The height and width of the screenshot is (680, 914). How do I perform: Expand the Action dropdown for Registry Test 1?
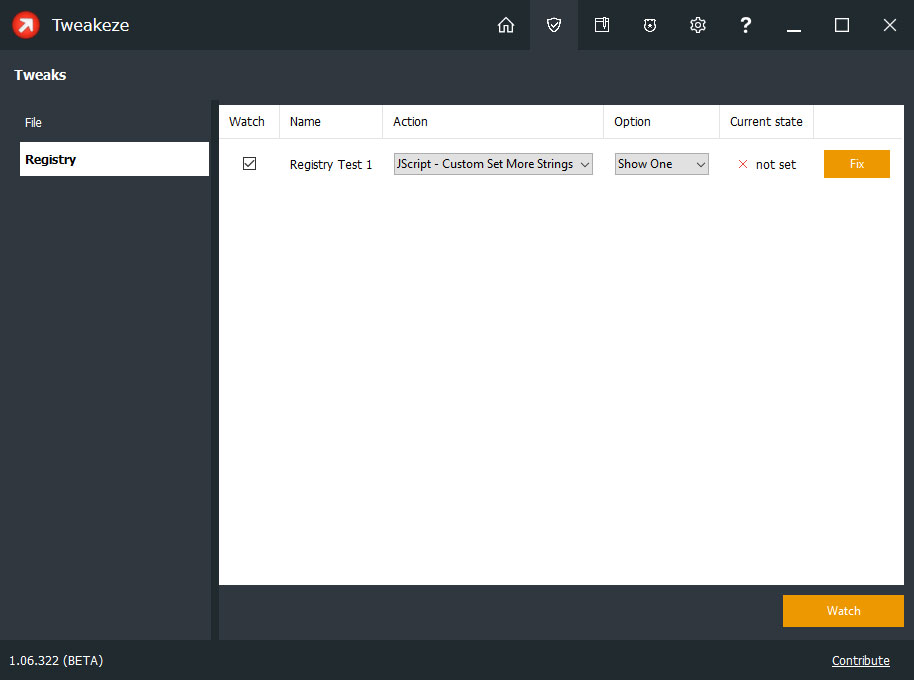coord(585,164)
